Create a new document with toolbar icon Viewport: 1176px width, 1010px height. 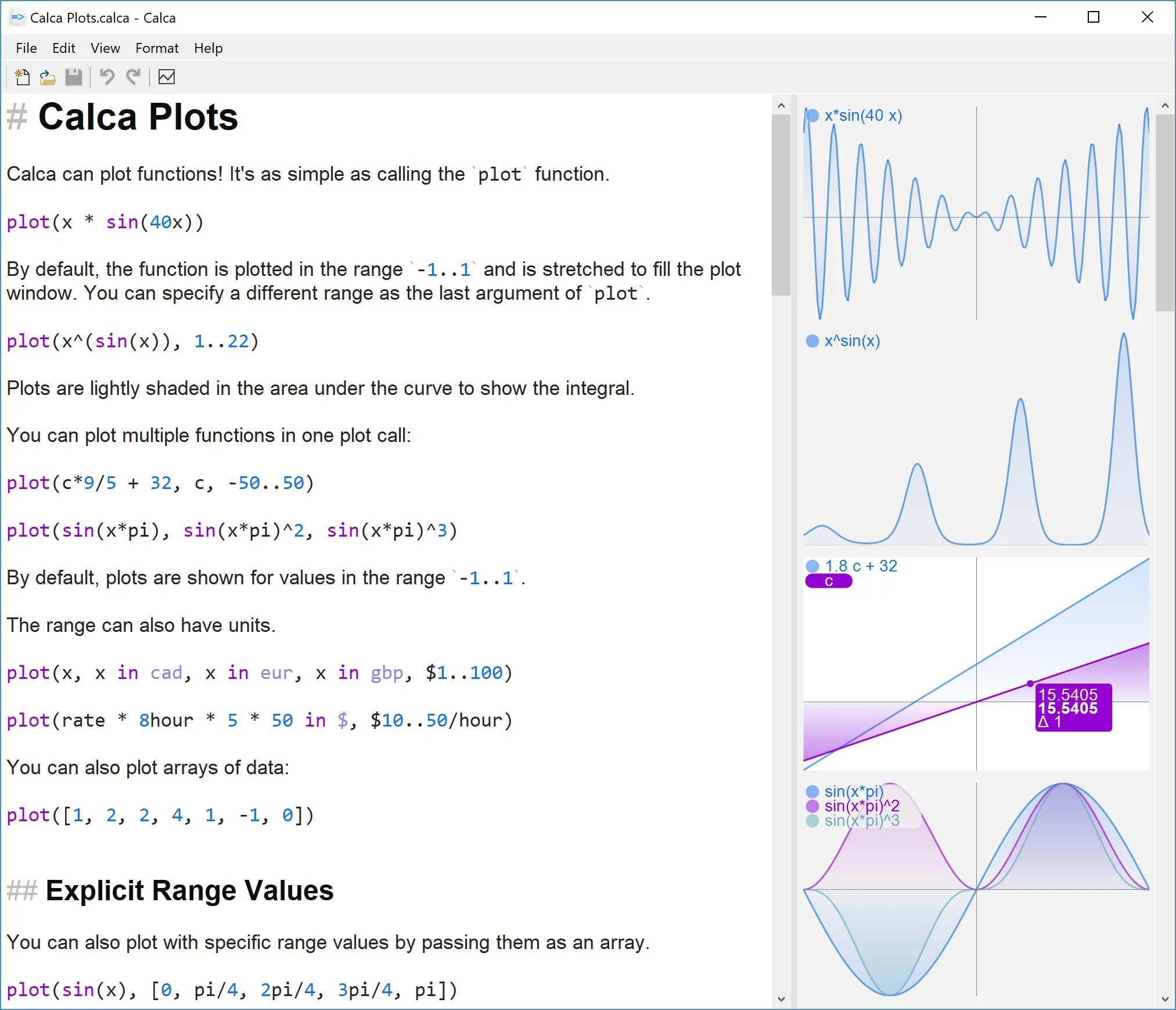pos(22,77)
